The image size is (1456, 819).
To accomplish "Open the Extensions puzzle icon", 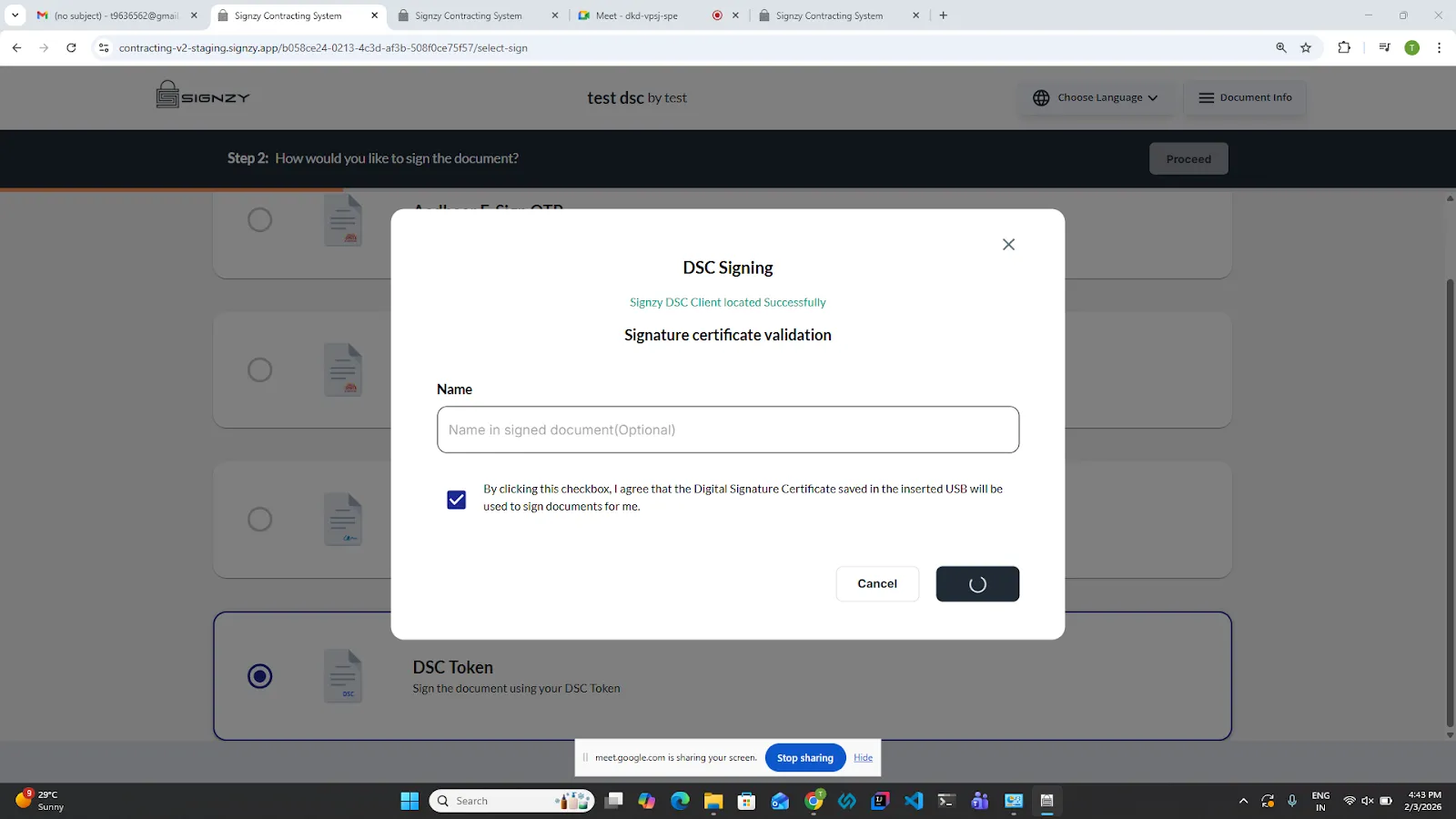I will [x=1344, y=47].
